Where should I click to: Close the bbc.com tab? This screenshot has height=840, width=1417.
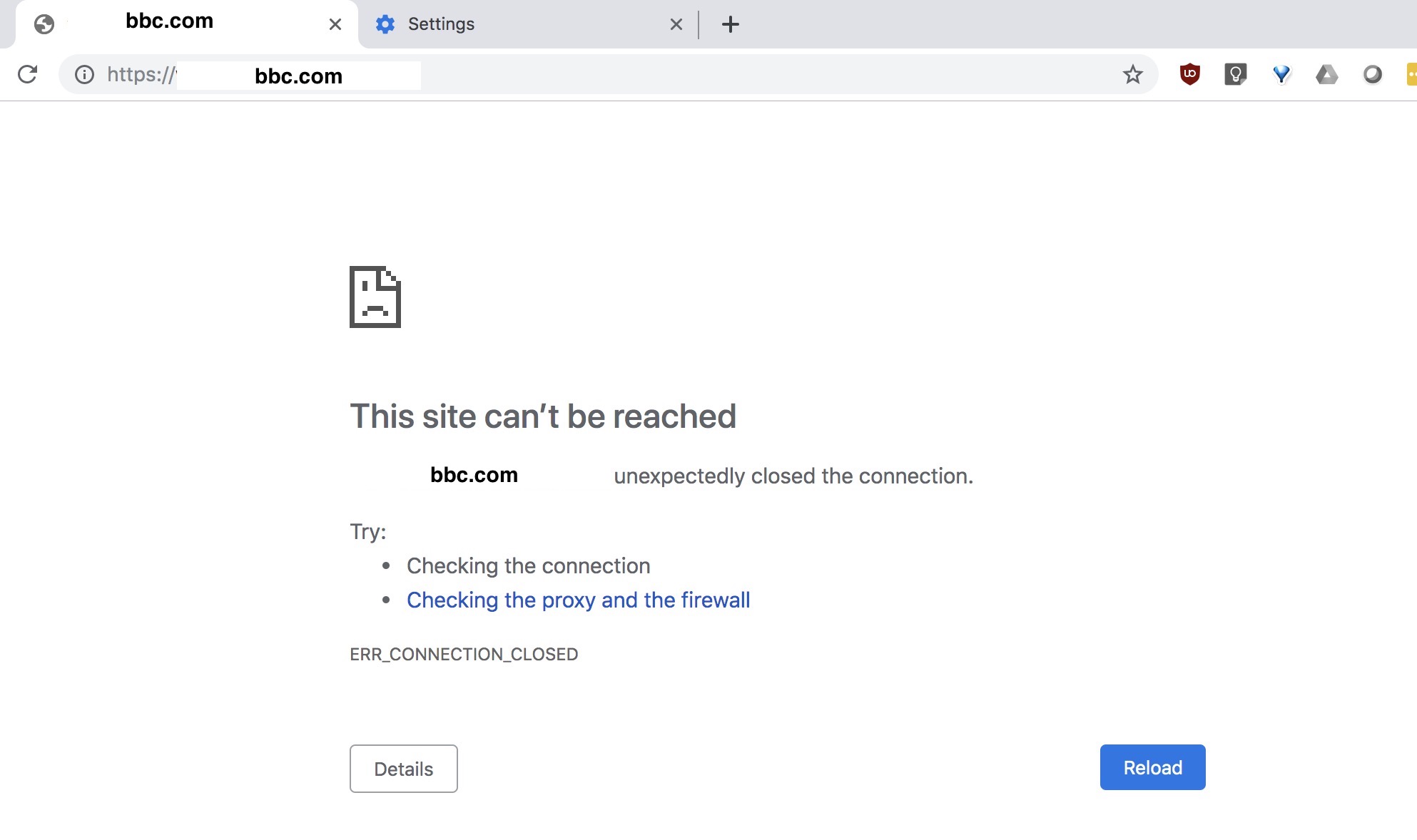335,24
